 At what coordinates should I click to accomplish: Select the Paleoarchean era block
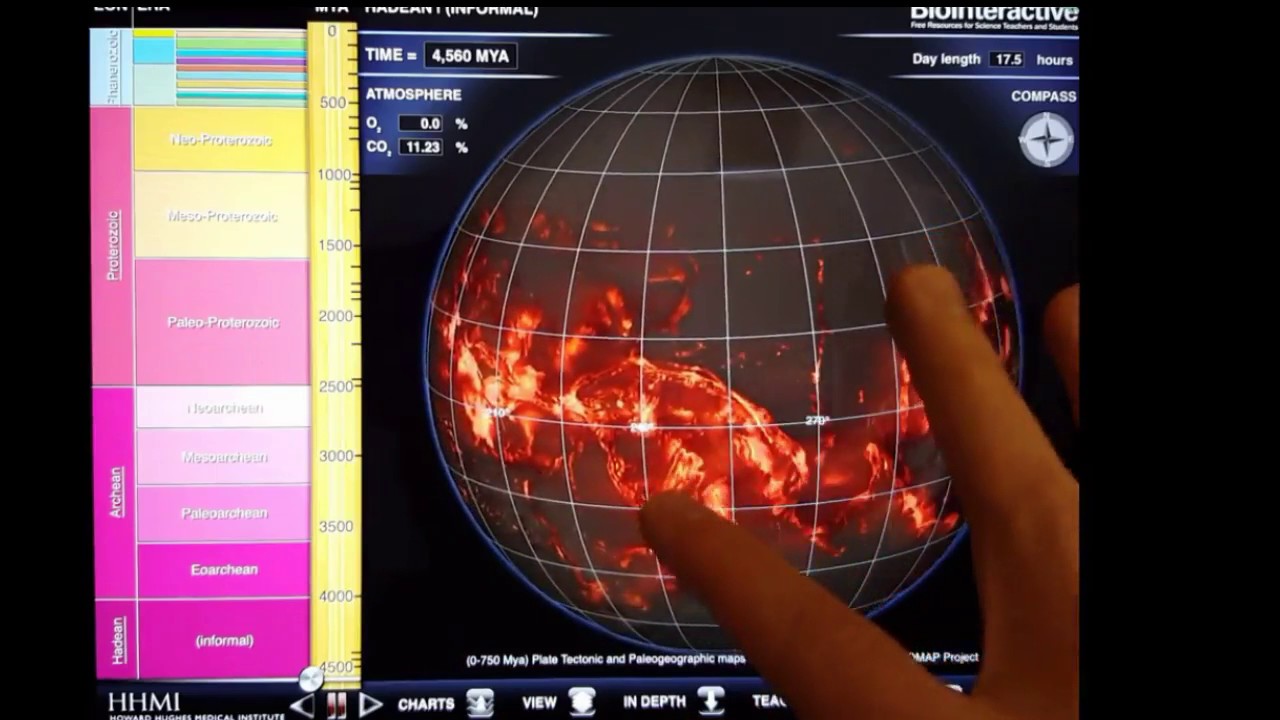click(x=224, y=513)
